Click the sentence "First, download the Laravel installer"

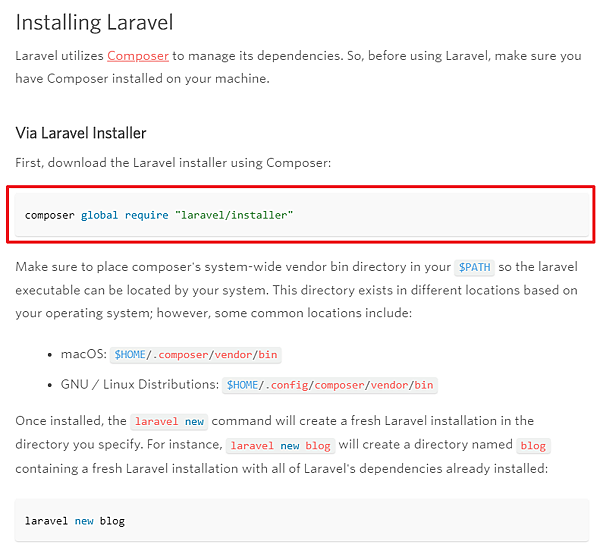point(173,163)
